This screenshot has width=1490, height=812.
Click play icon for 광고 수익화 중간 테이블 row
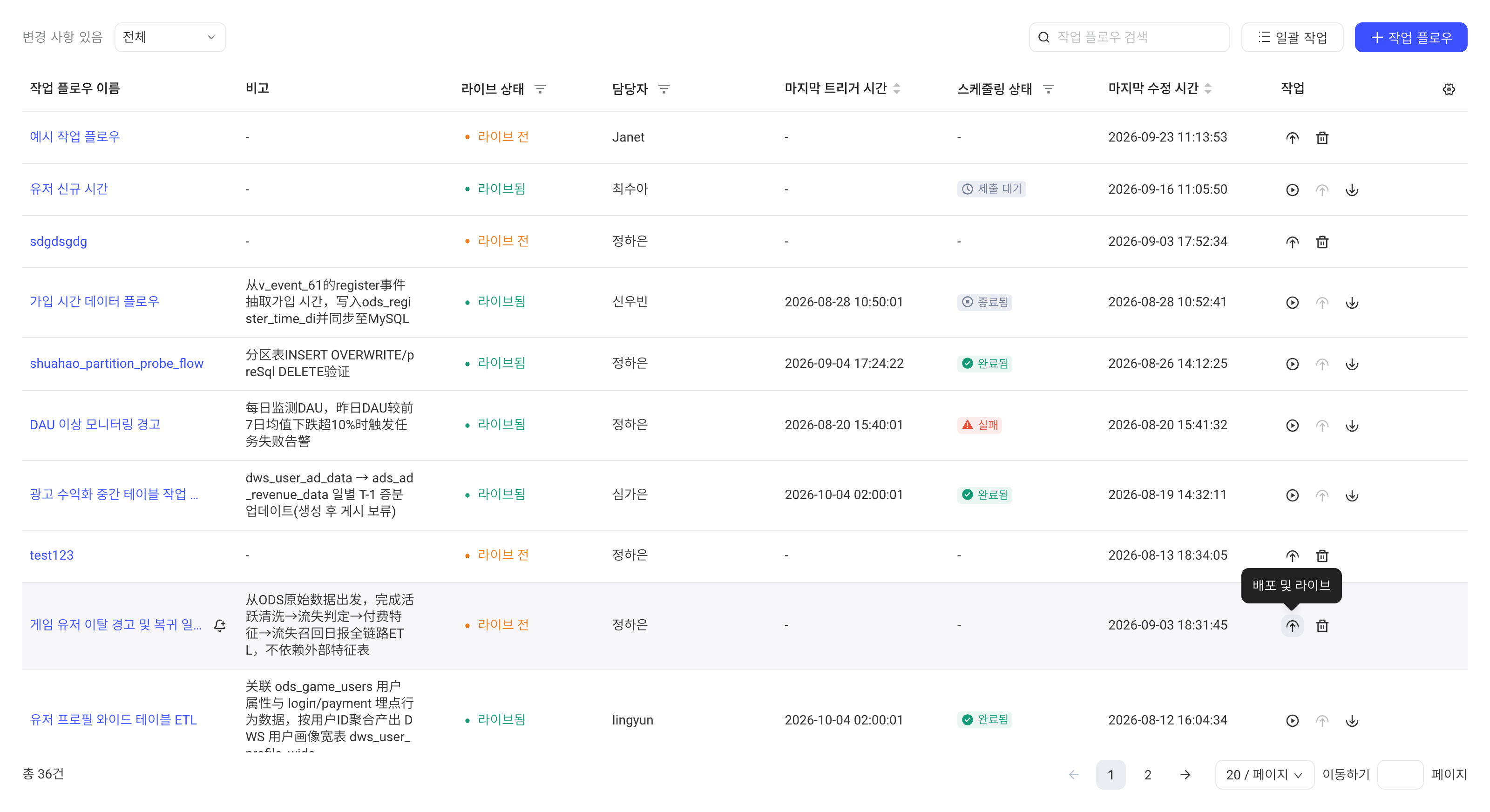[1292, 495]
